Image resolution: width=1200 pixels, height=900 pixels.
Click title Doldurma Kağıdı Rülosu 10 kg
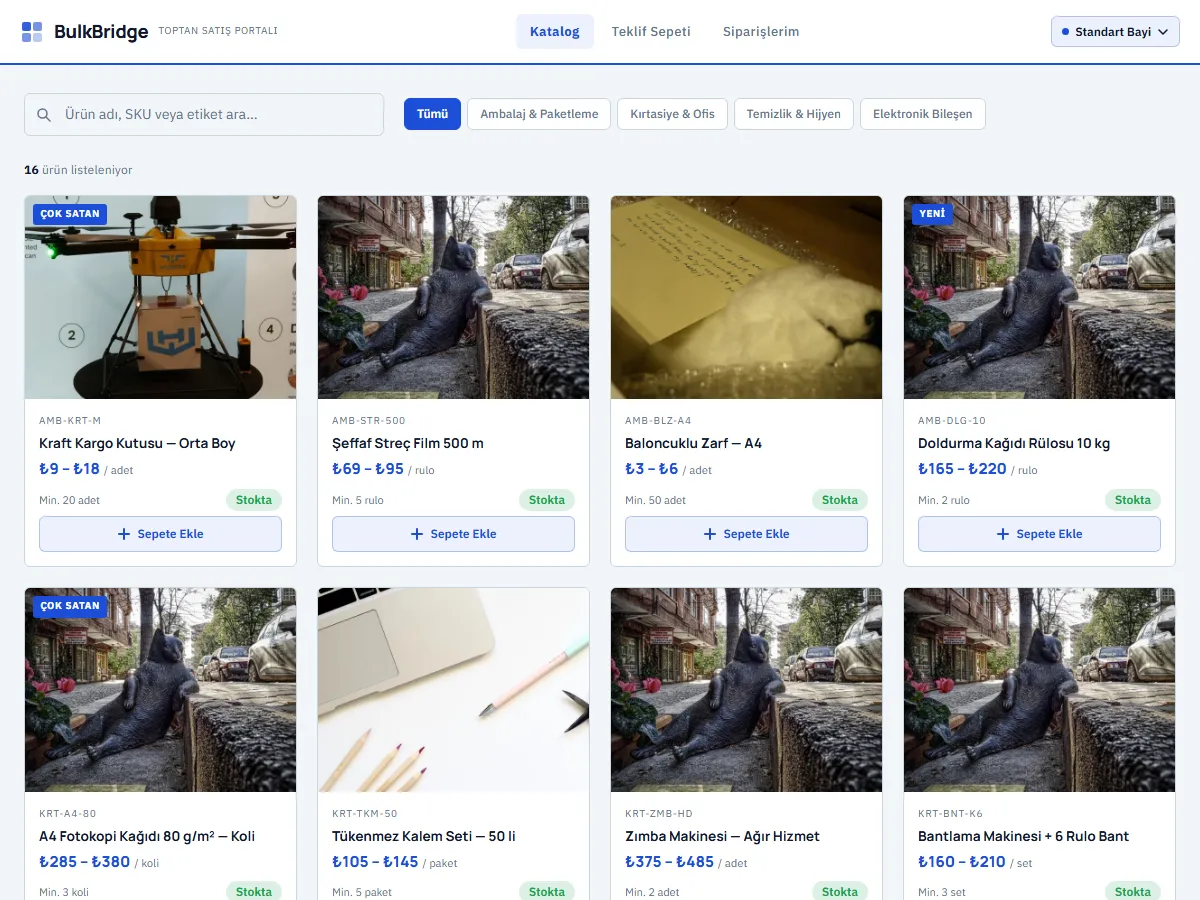point(1014,443)
